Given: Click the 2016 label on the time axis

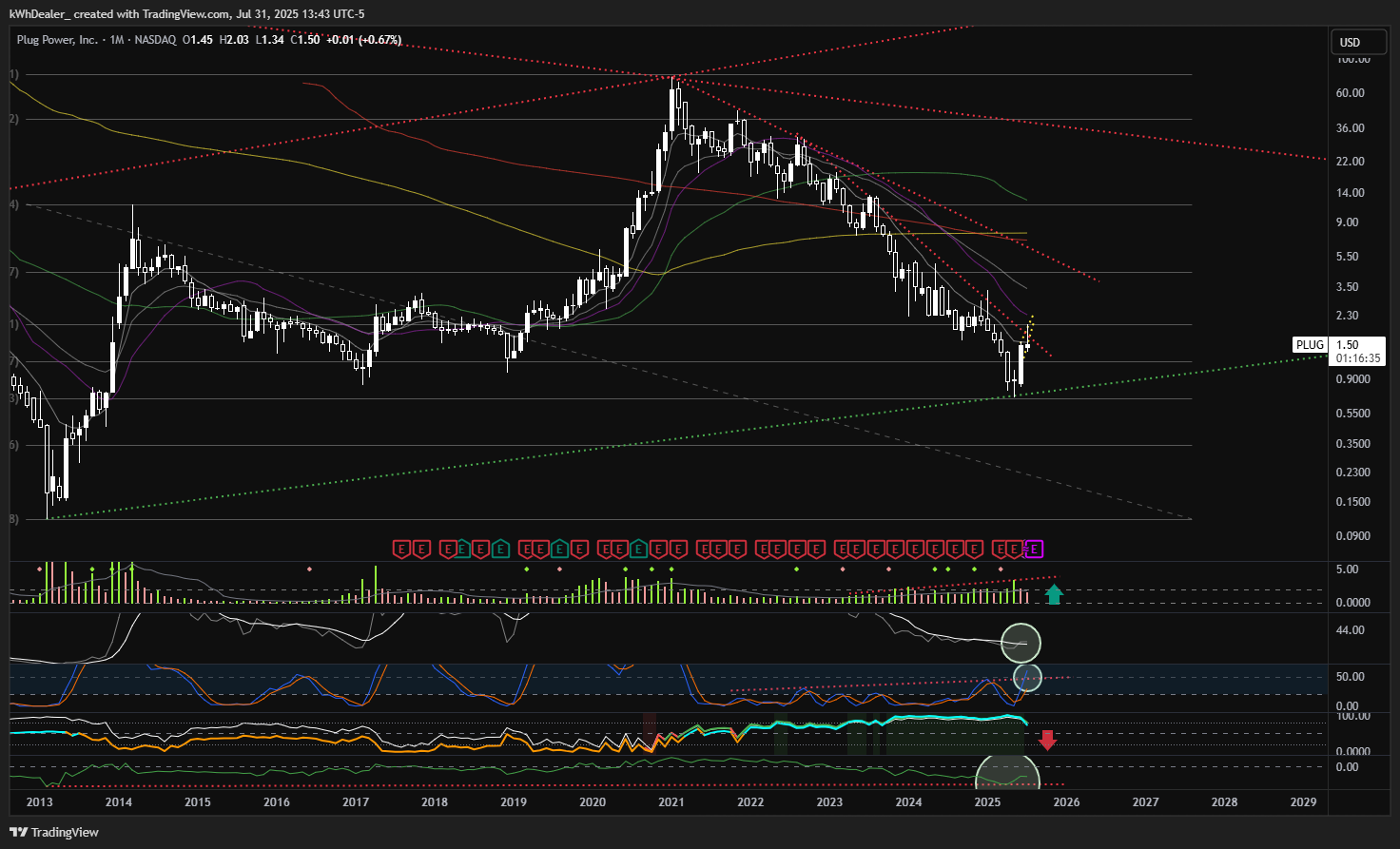Looking at the screenshot, I should coord(277,802).
